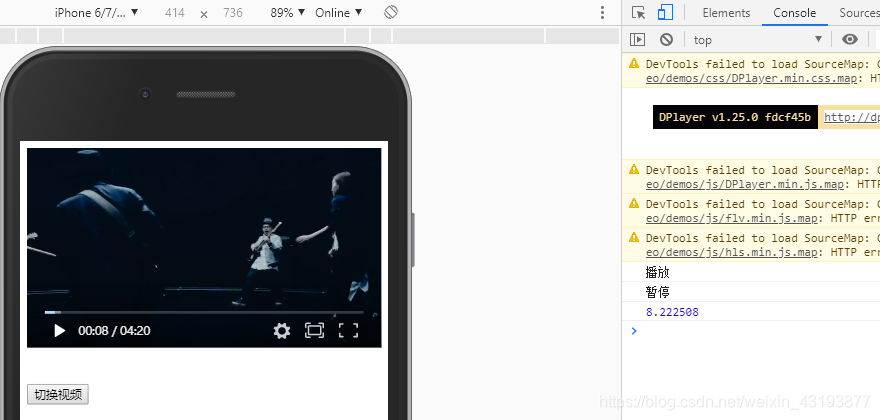Open the DPlayer.min.js.map link
The width and height of the screenshot is (880, 420).
point(745,184)
